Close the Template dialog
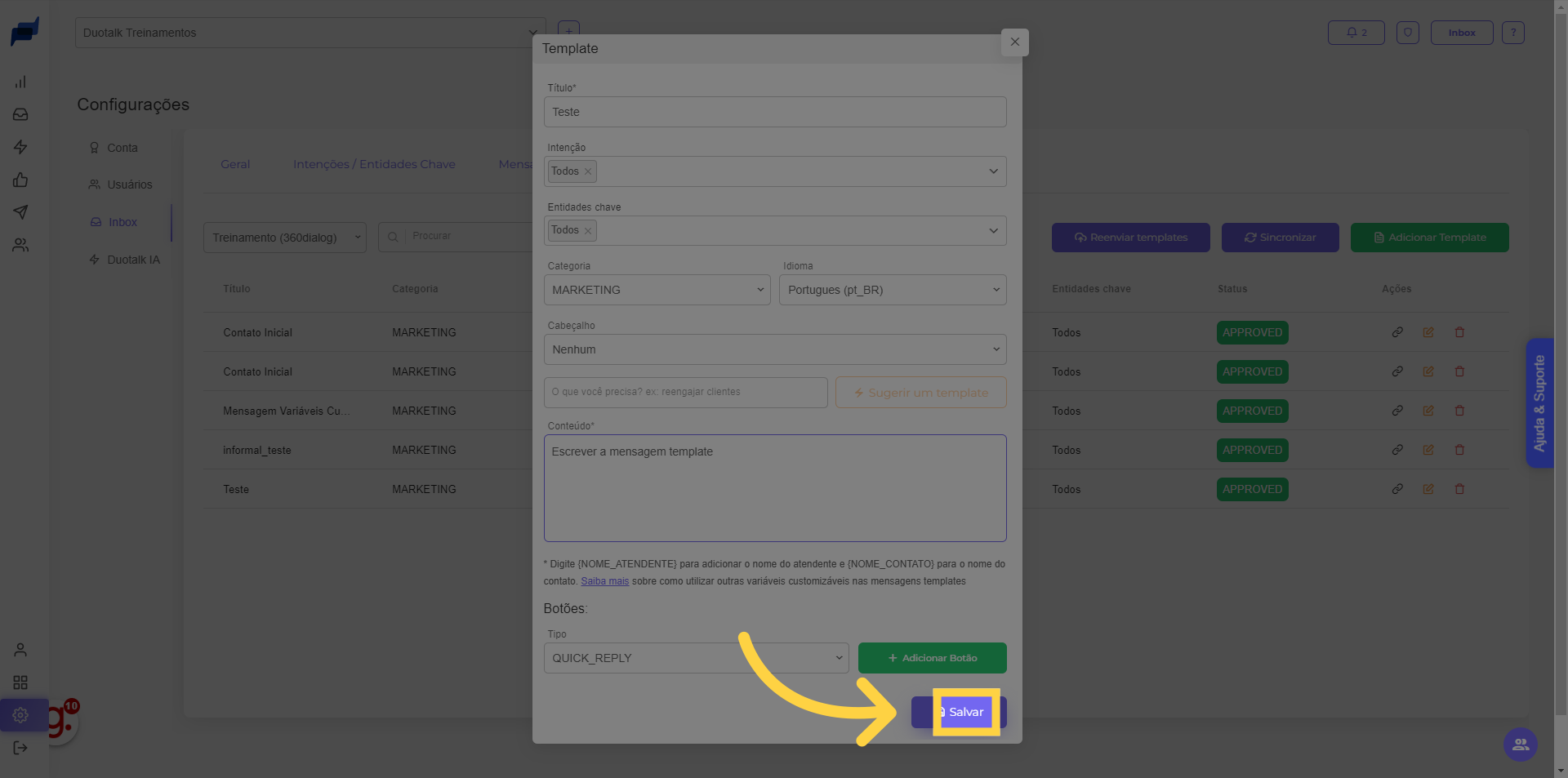Image resolution: width=1568 pixels, height=778 pixels. [x=1014, y=42]
